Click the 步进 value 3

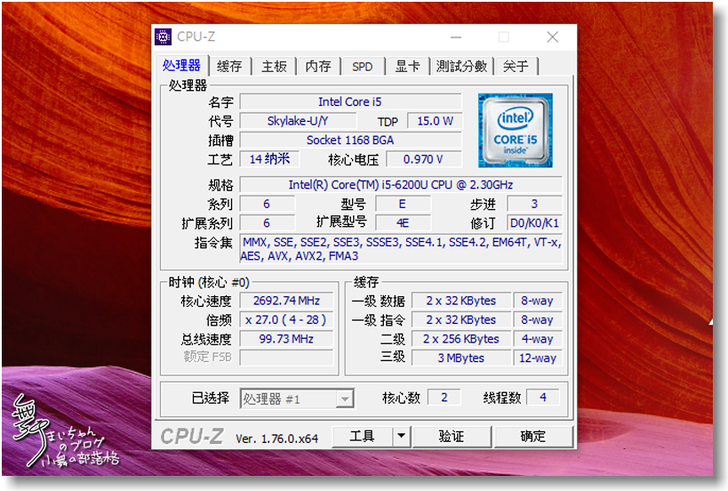[x=534, y=204]
